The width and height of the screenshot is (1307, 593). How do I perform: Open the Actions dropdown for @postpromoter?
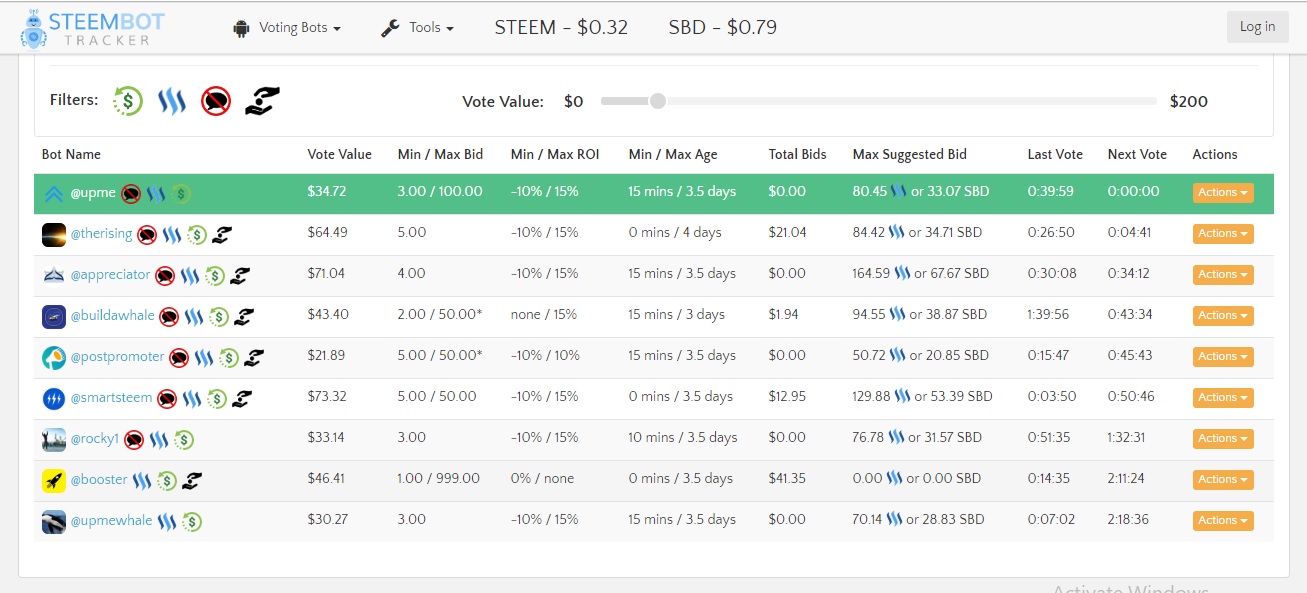(1222, 356)
